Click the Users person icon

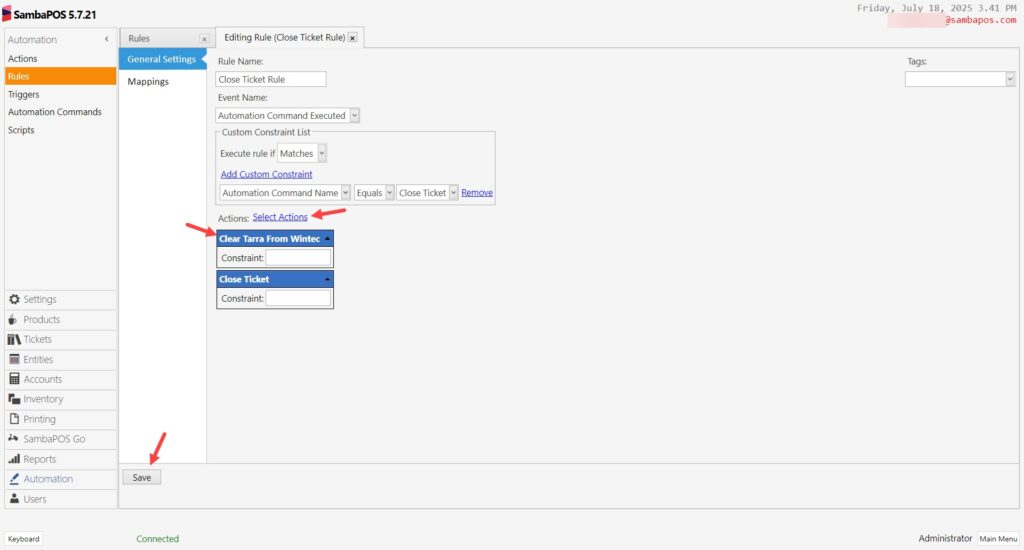14,498
